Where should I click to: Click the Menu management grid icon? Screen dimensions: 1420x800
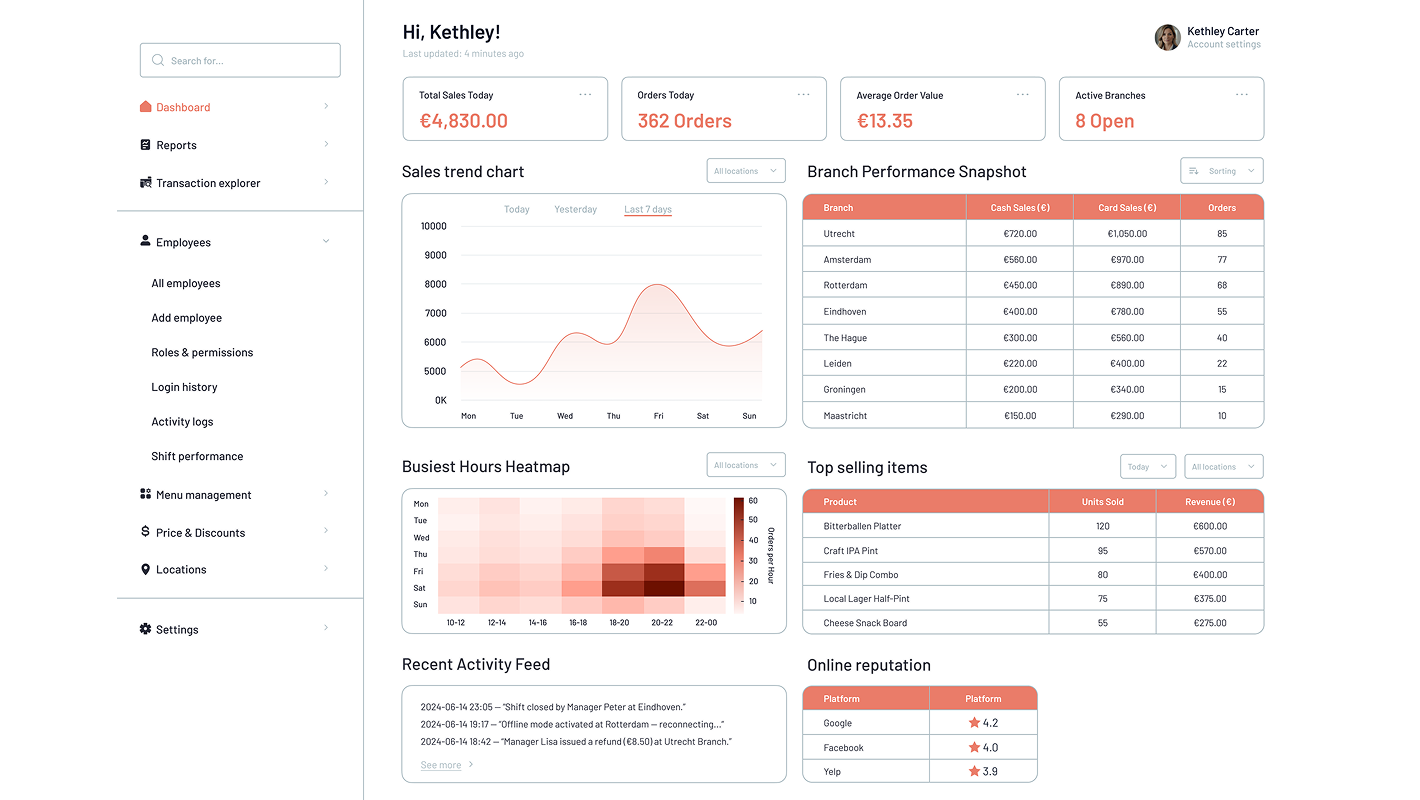coord(145,494)
